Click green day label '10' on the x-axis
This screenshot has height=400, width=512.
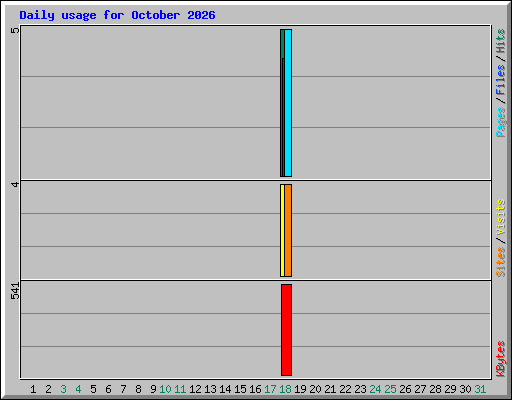(165, 389)
